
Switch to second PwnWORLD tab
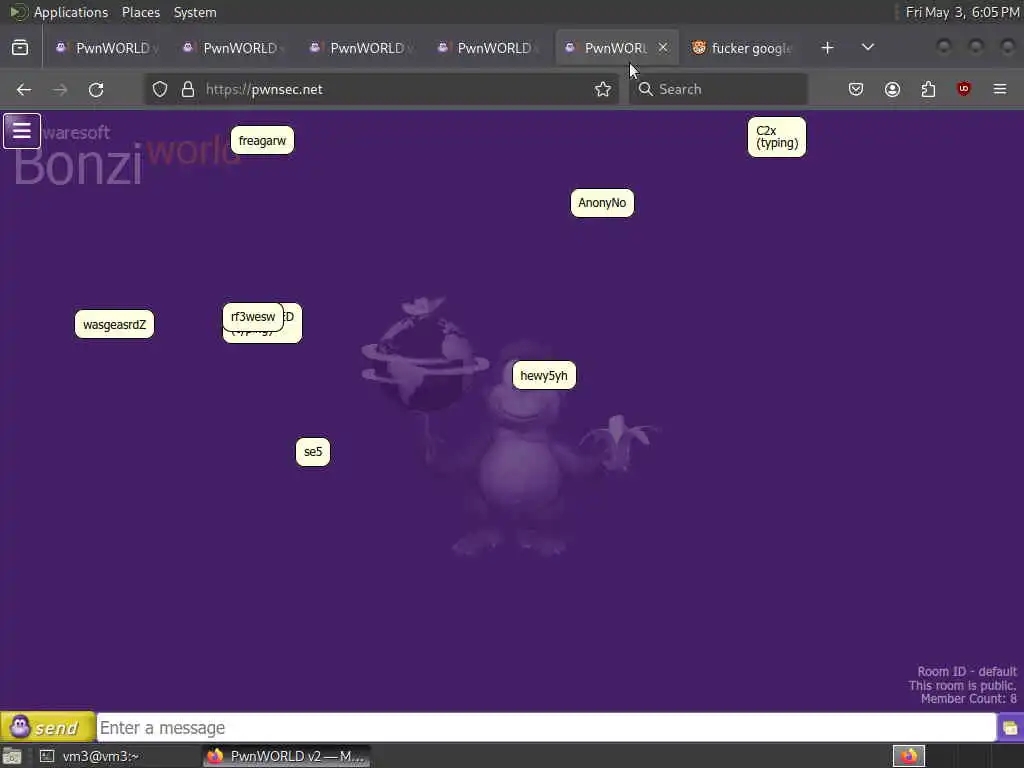(233, 48)
